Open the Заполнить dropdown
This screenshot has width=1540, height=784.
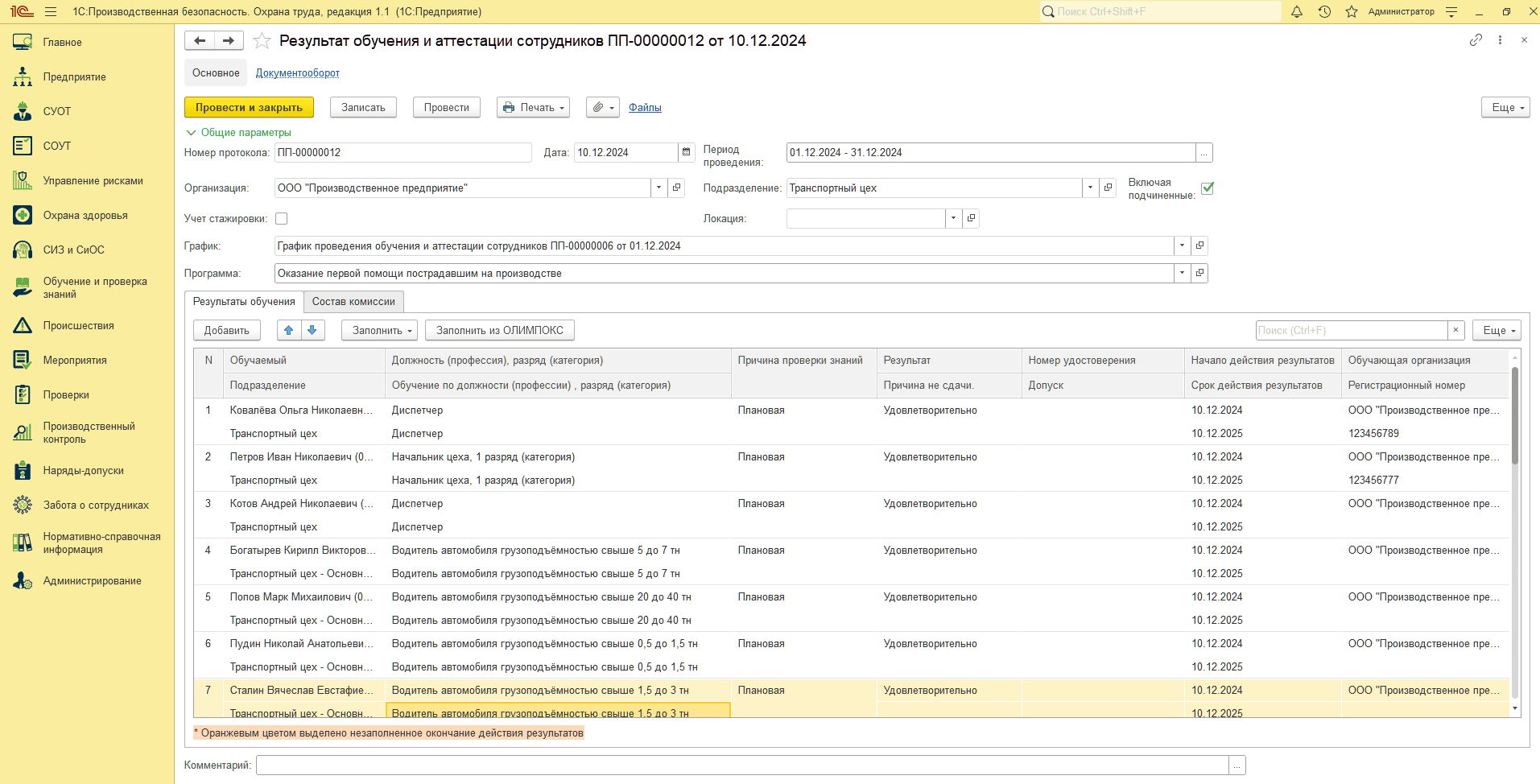(x=380, y=330)
